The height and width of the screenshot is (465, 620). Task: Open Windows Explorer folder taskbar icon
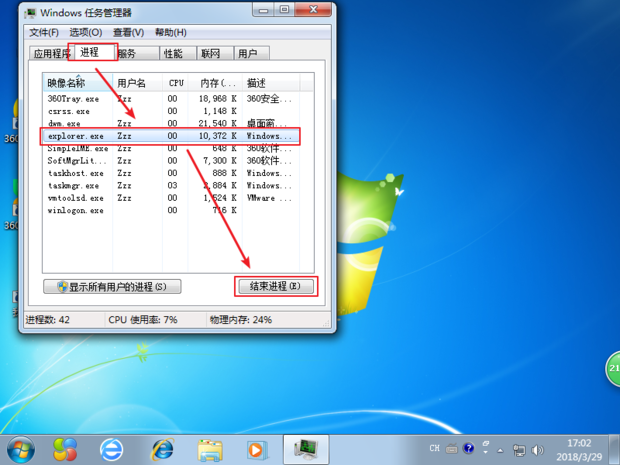(x=210, y=450)
